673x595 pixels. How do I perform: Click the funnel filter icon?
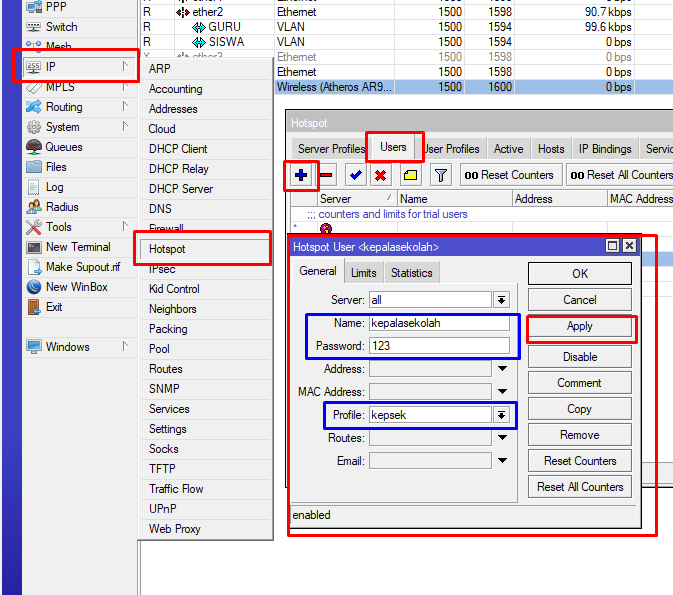click(x=440, y=175)
